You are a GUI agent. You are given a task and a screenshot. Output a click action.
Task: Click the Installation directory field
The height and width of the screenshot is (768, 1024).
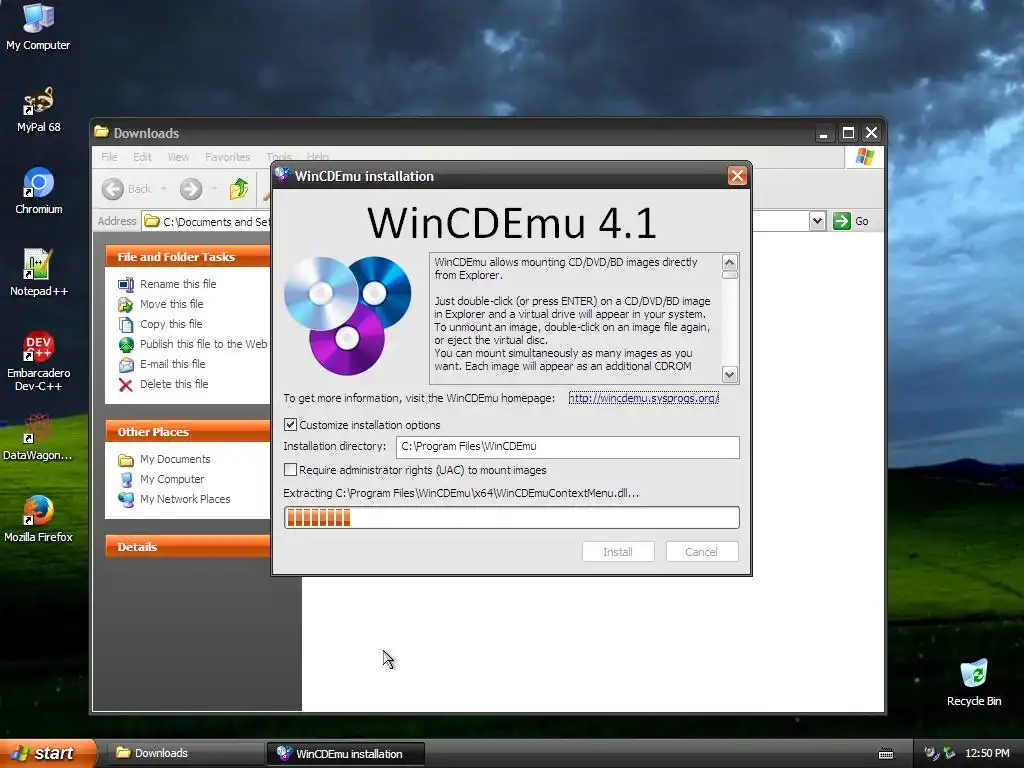tap(568, 447)
